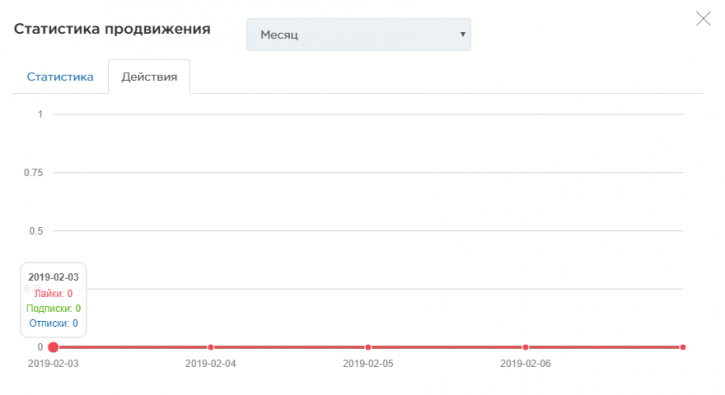The height and width of the screenshot is (395, 725).
Task: Click the chart data point at 2019-02-05
Action: point(368,347)
